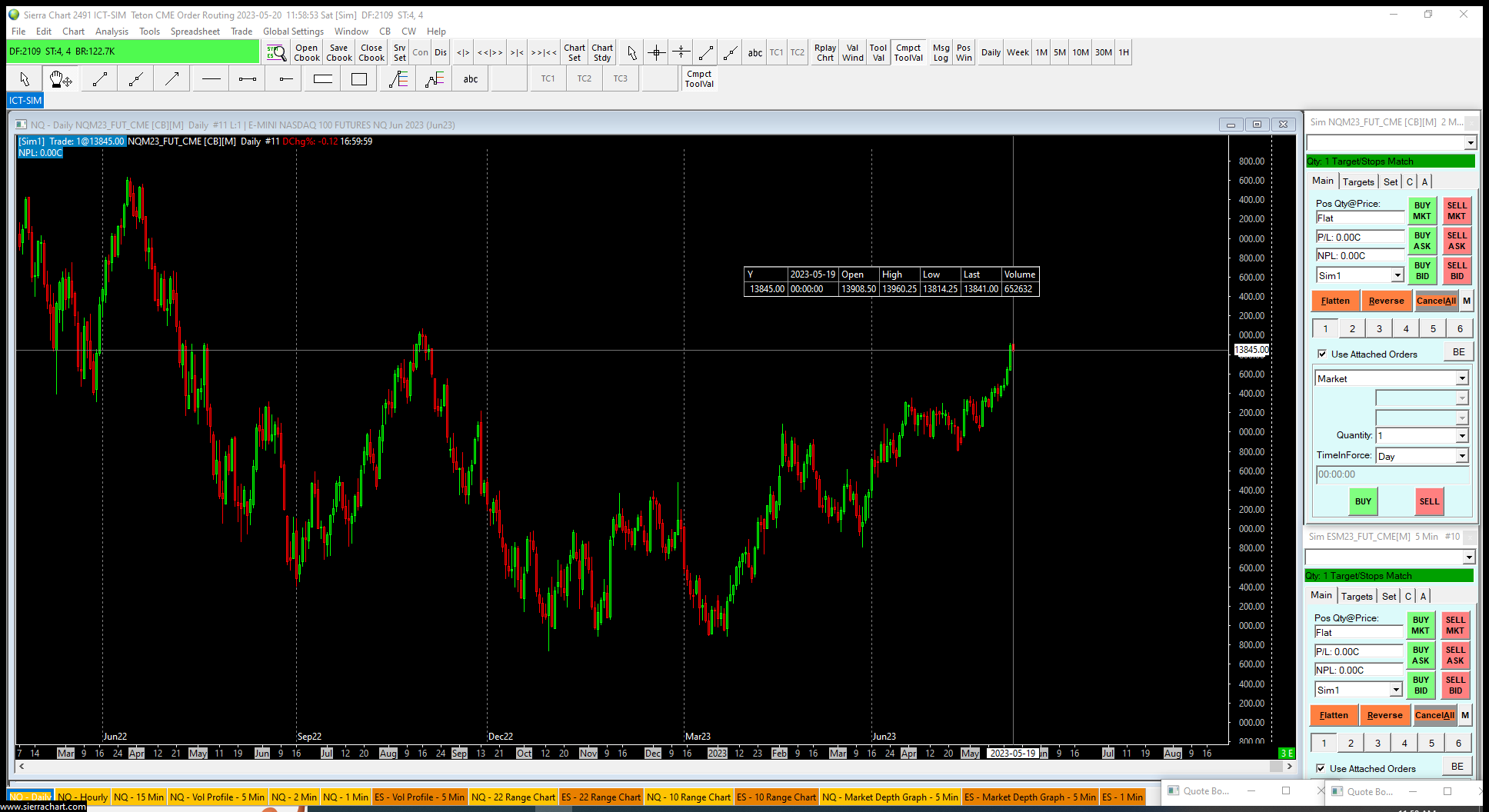Screen dimensions: 1489x812
Task: Click the ICT-SIM workspace tab
Action: pos(25,101)
